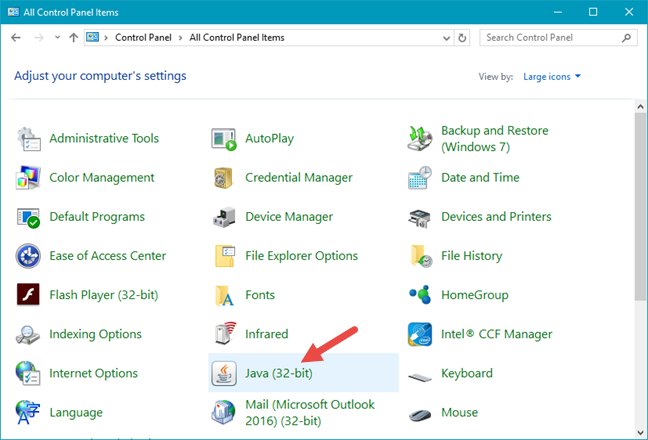Open the Java coffee cup icon
The image size is (648, 440).
224,373
